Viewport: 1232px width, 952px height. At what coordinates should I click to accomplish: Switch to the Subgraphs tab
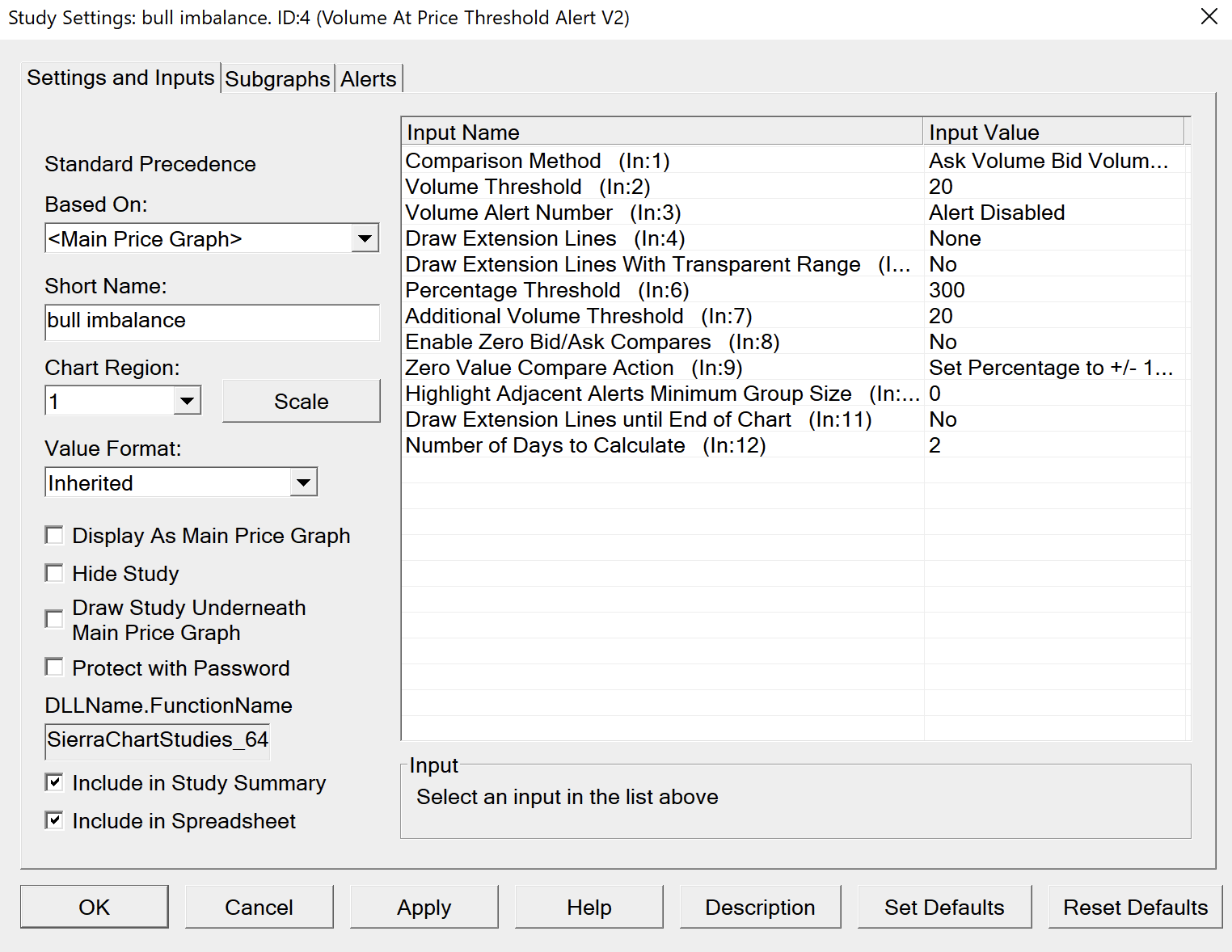pos(277,79)
